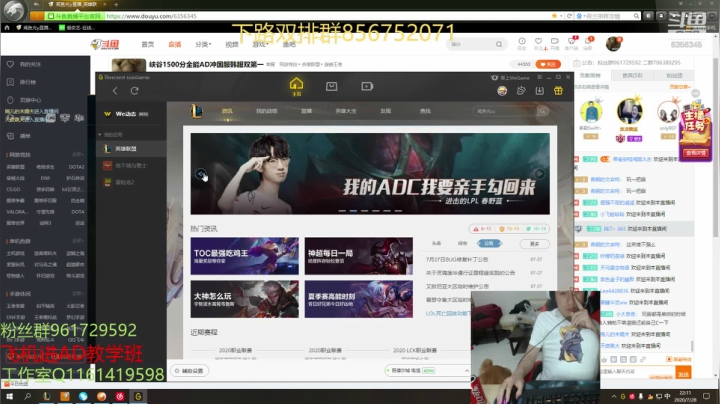Switch to the 头条 news tab
This screenshot has height=404, width=720.
[x=436, y=243]
